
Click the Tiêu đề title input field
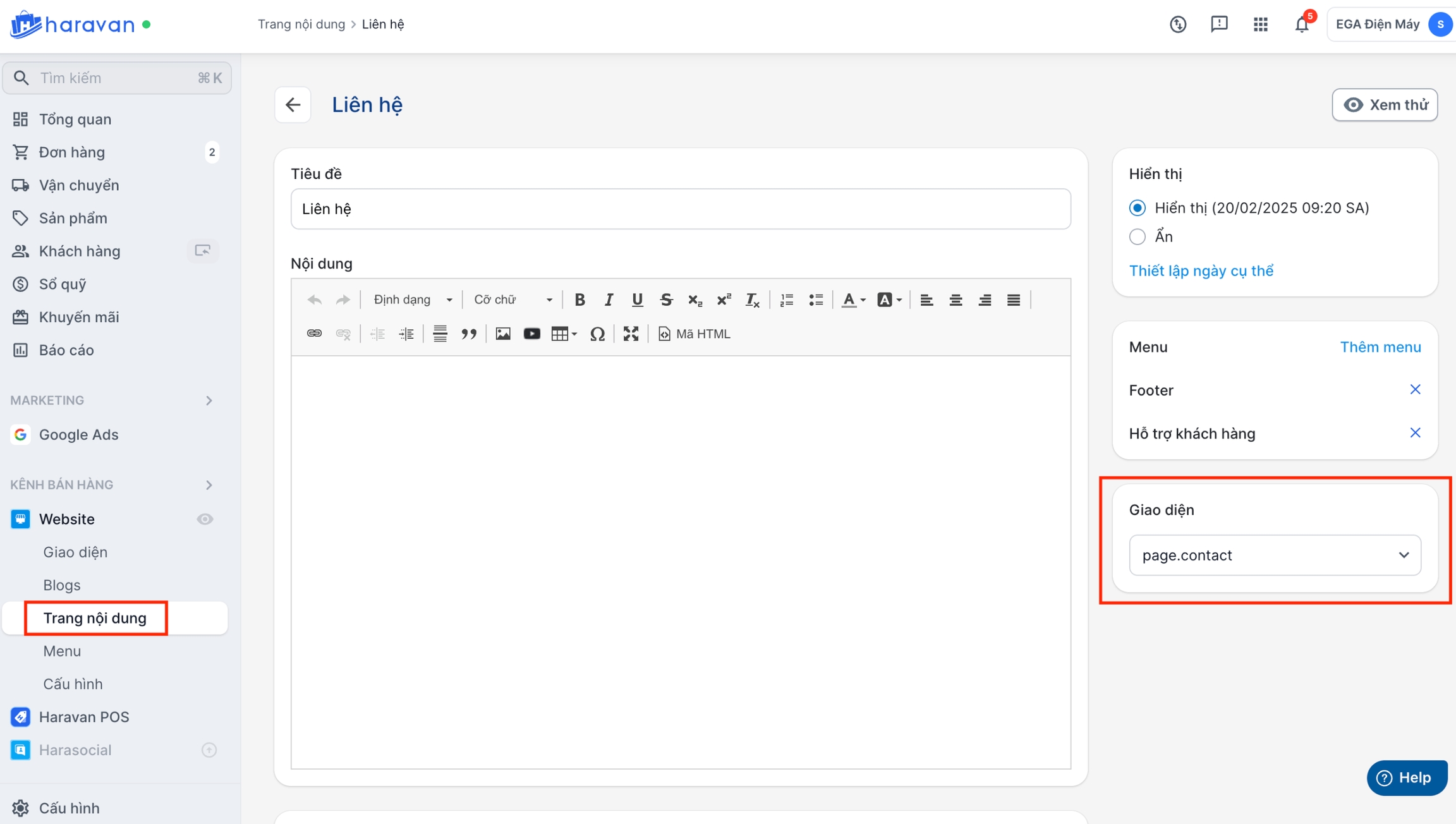pos(680,209)
